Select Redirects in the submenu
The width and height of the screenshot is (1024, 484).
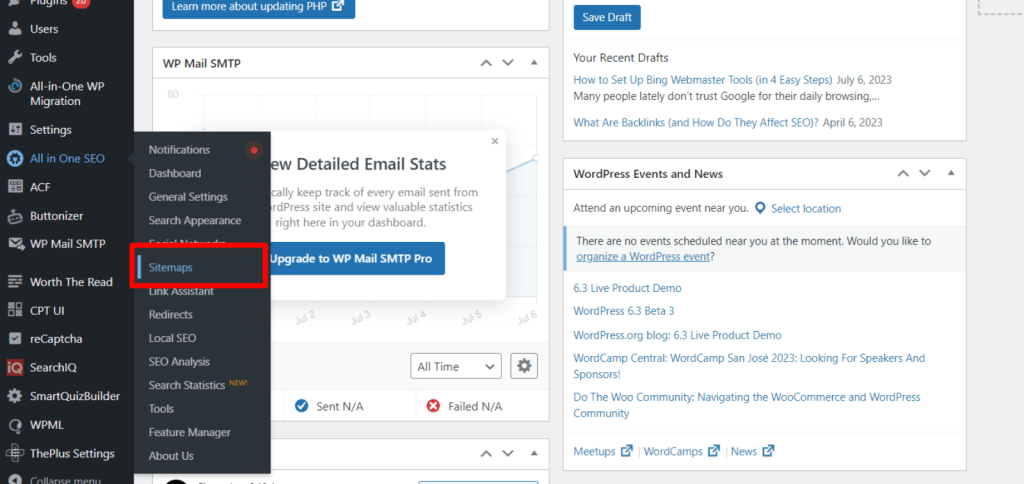point(170,314)
